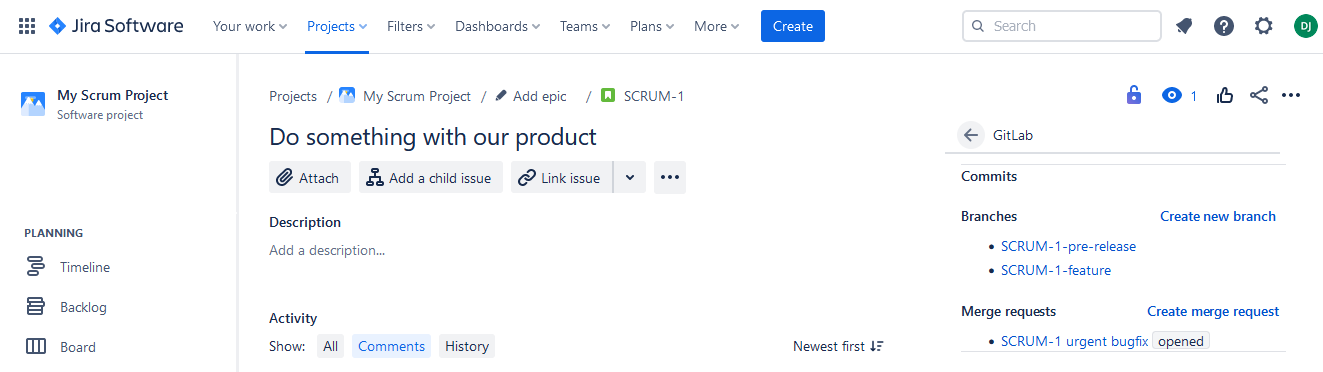Toggle watching with the eye icon
The image size is (1323, 372).
(1172, 96)
